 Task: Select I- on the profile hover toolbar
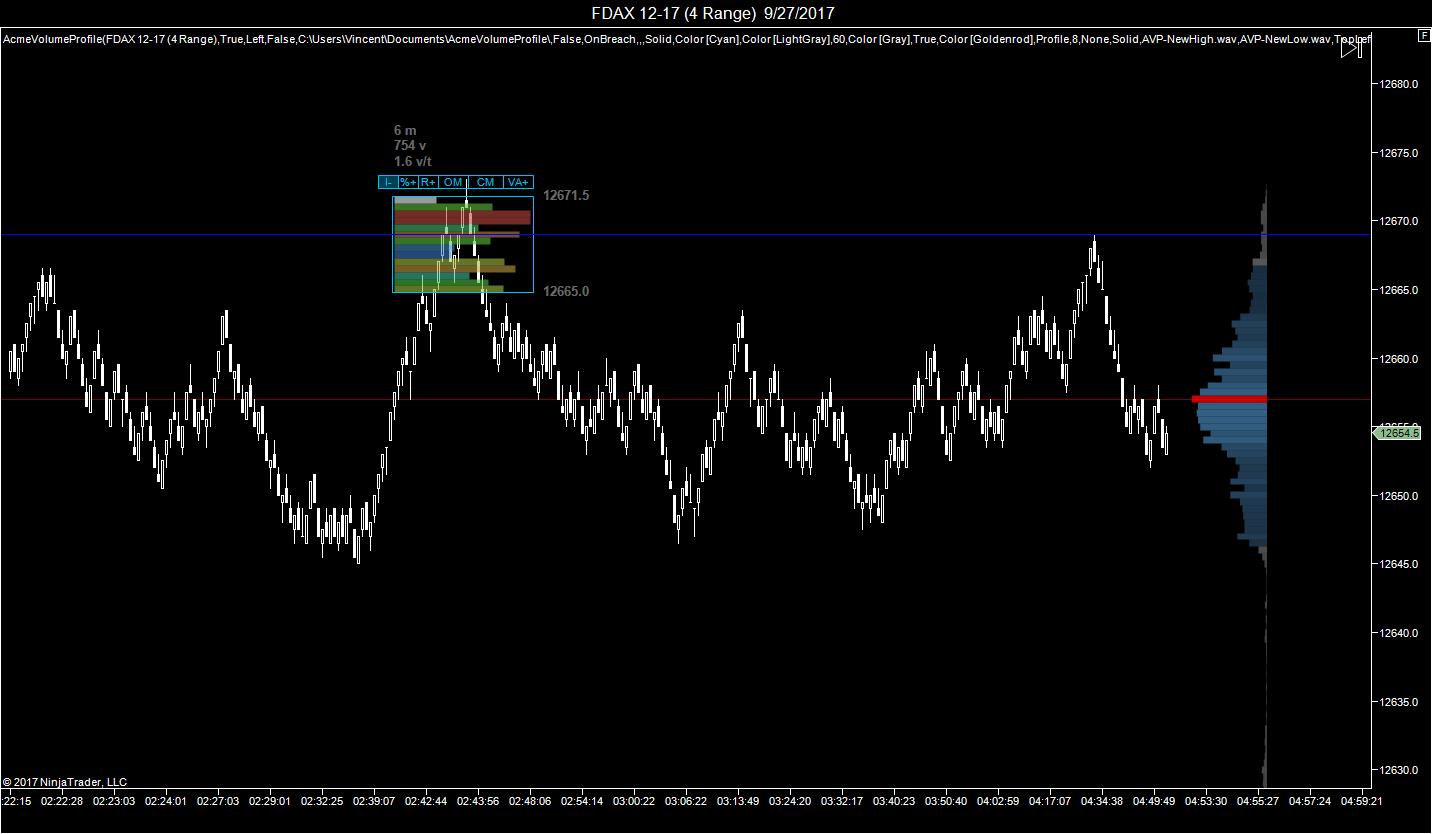pos(386,183)
